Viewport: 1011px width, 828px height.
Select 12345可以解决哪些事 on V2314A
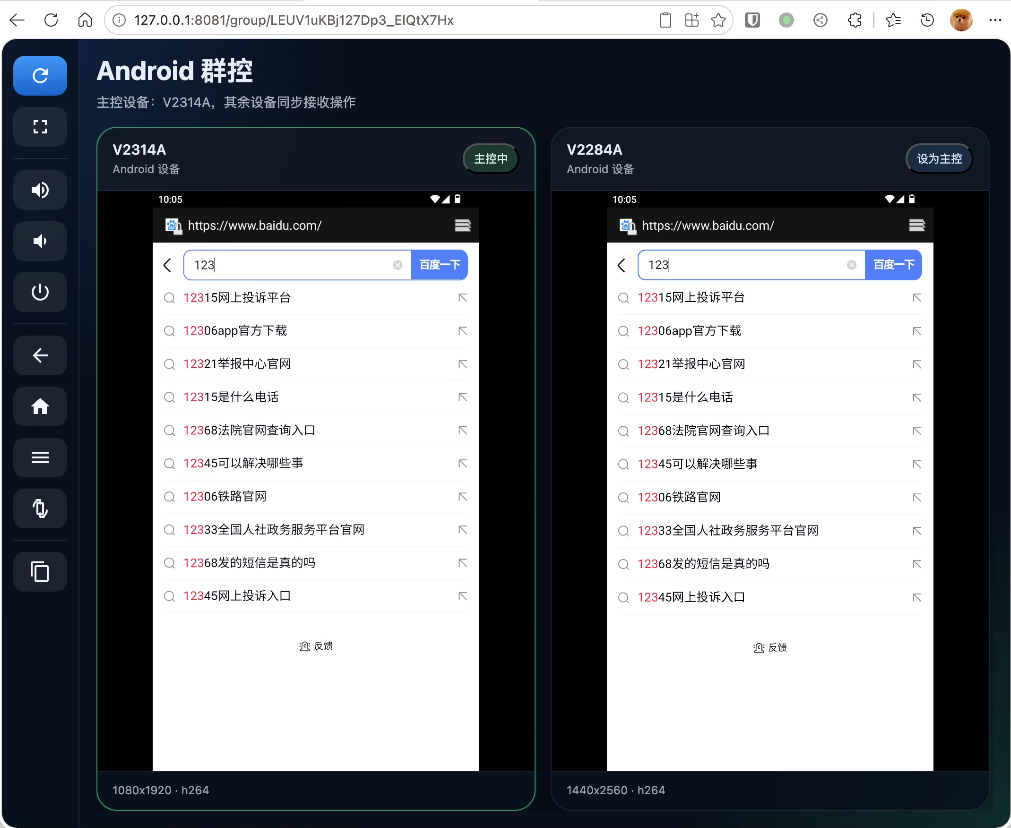(x=316, y=463)
